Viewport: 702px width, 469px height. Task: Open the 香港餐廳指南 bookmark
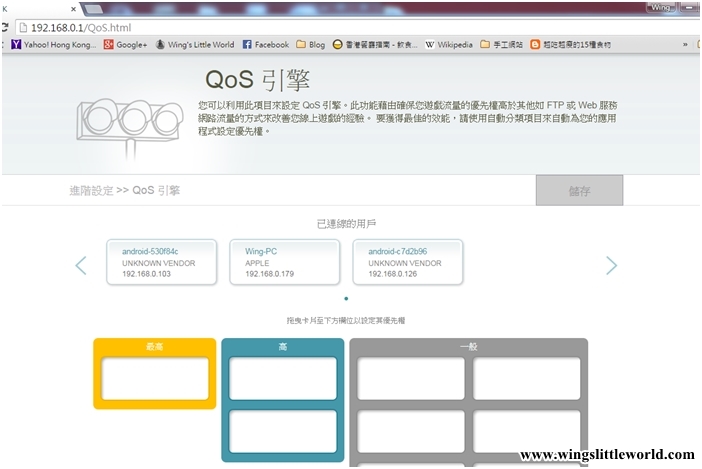pyautogui.click(x=376, y=45)
